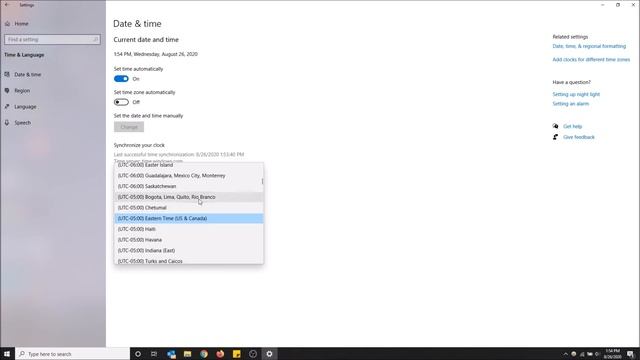Show hidden system tray icons

(566, 354)
